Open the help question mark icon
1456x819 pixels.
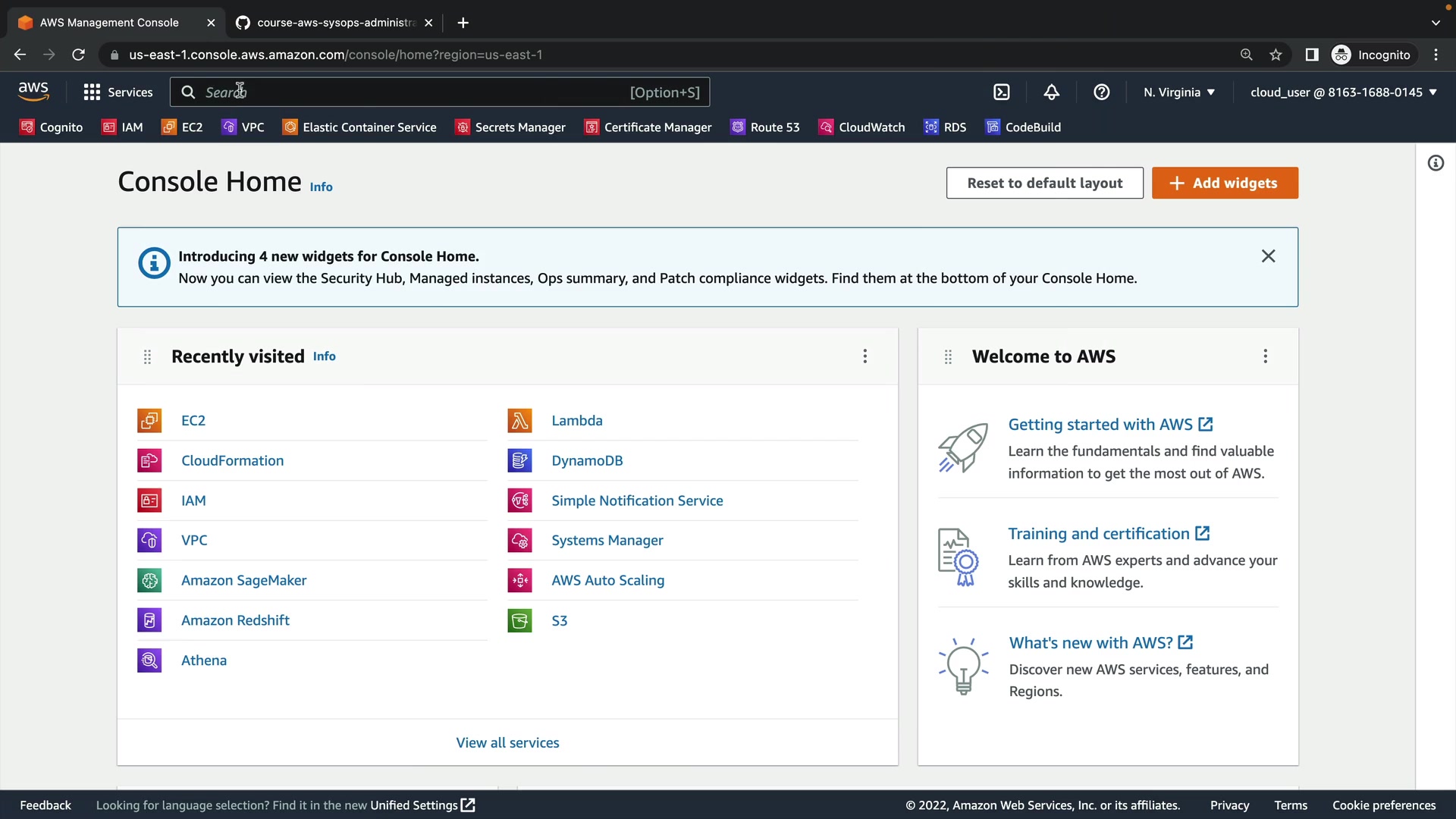click(1101, 92)
